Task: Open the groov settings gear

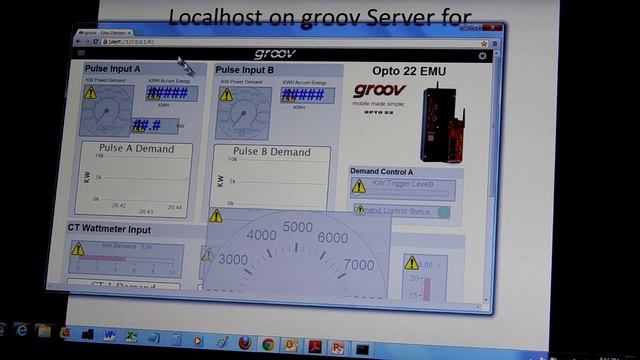Action: pos(482,56)
